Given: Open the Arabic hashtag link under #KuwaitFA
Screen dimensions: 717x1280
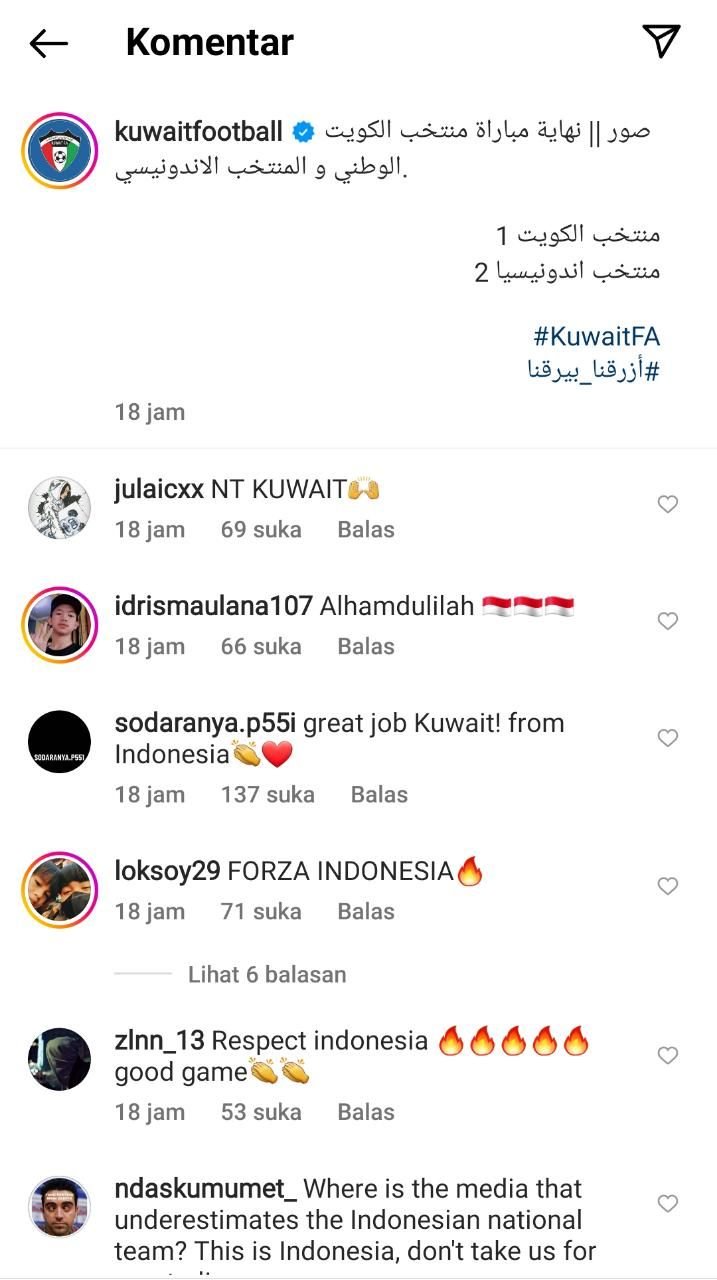Looking at the screenshot, I should tap(594, 370).
